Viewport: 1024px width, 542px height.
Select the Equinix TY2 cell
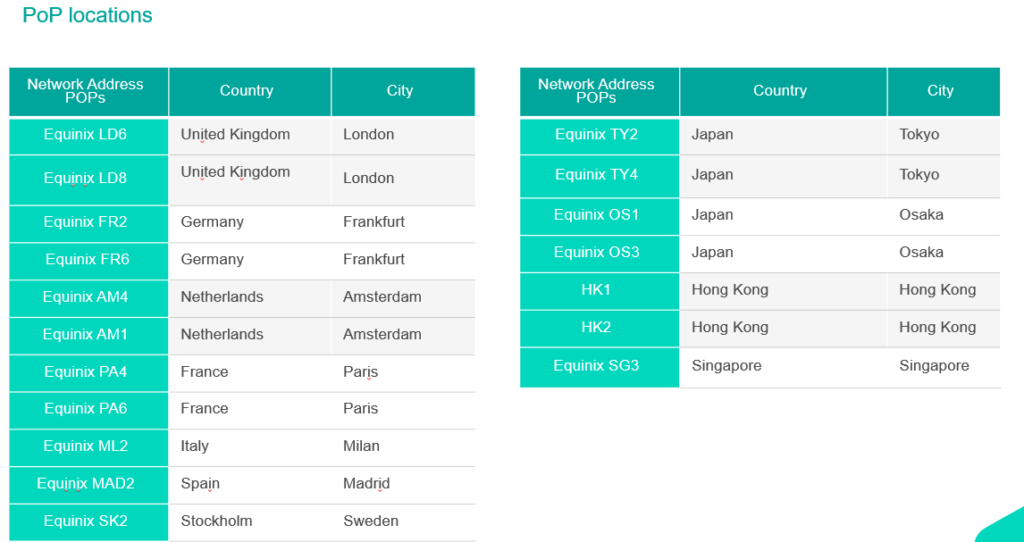[x=600, y=136]
